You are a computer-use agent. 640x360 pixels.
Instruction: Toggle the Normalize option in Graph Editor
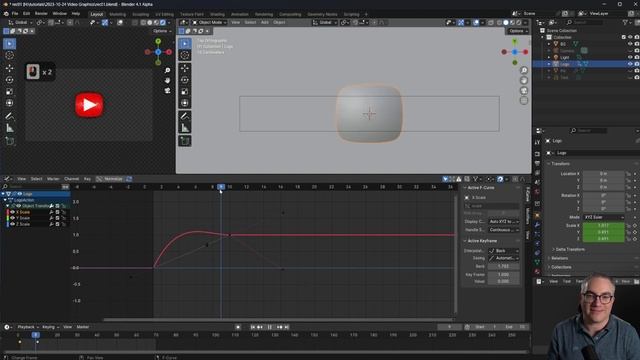point(110,179)
